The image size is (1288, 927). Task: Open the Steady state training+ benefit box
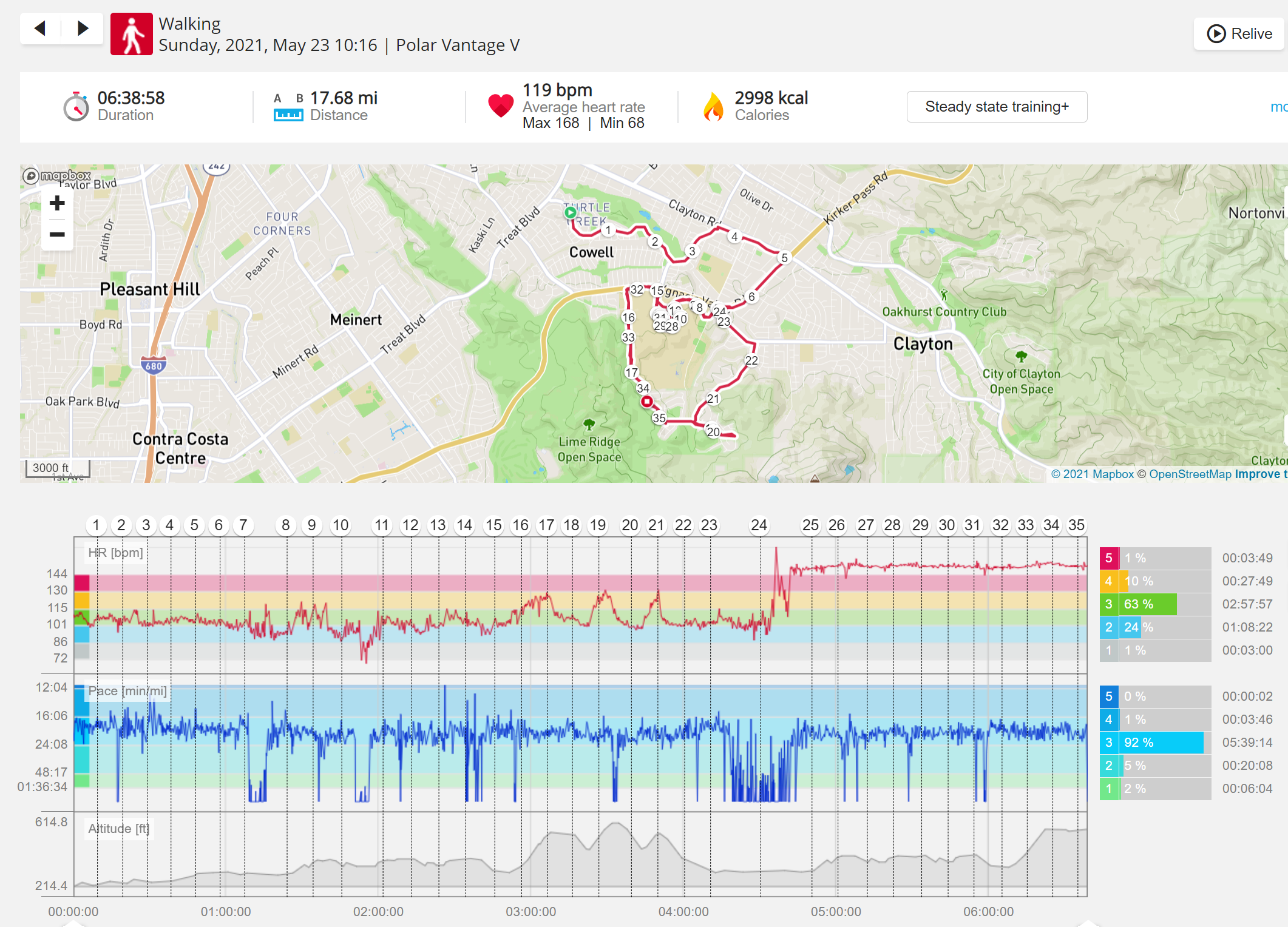[997, 107]
